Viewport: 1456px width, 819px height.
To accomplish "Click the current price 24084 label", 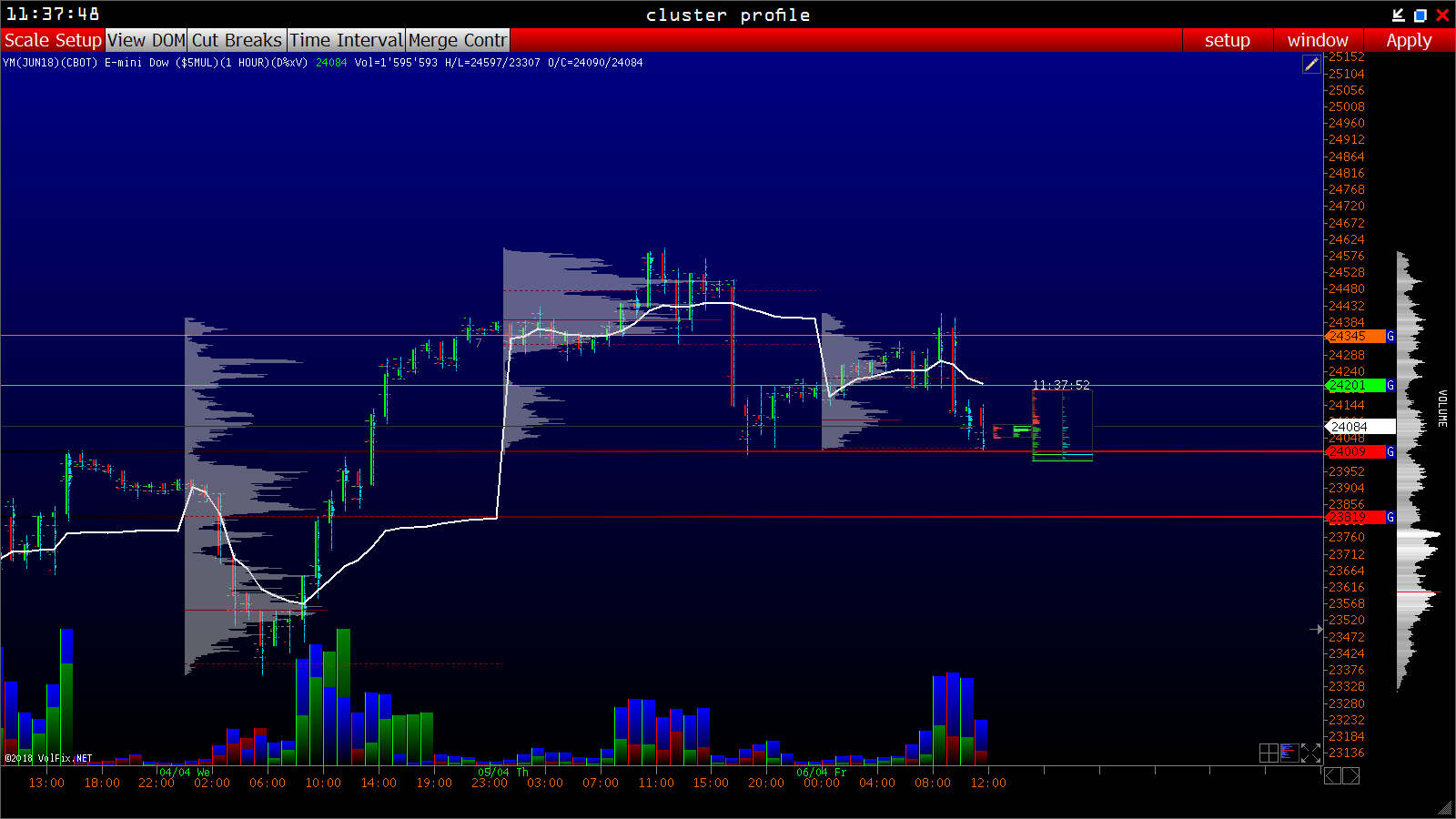I will pos(1360,427).
